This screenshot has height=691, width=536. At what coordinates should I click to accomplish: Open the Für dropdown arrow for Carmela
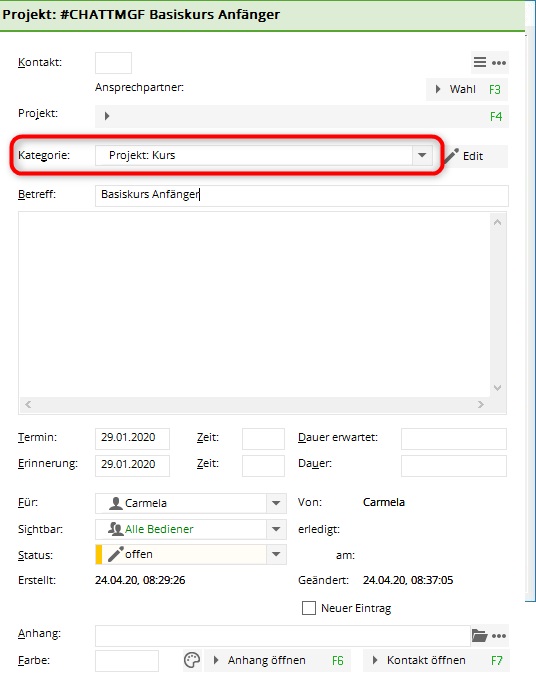click(276, 503)
